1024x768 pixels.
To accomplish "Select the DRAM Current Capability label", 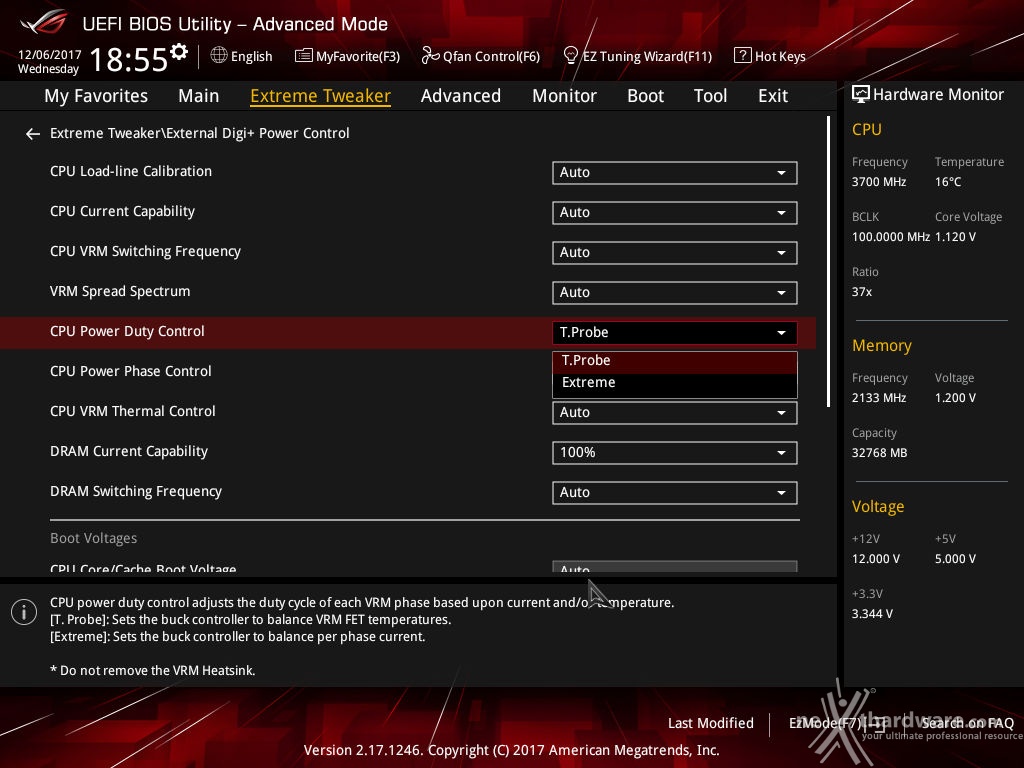I will tap(129, 451).
